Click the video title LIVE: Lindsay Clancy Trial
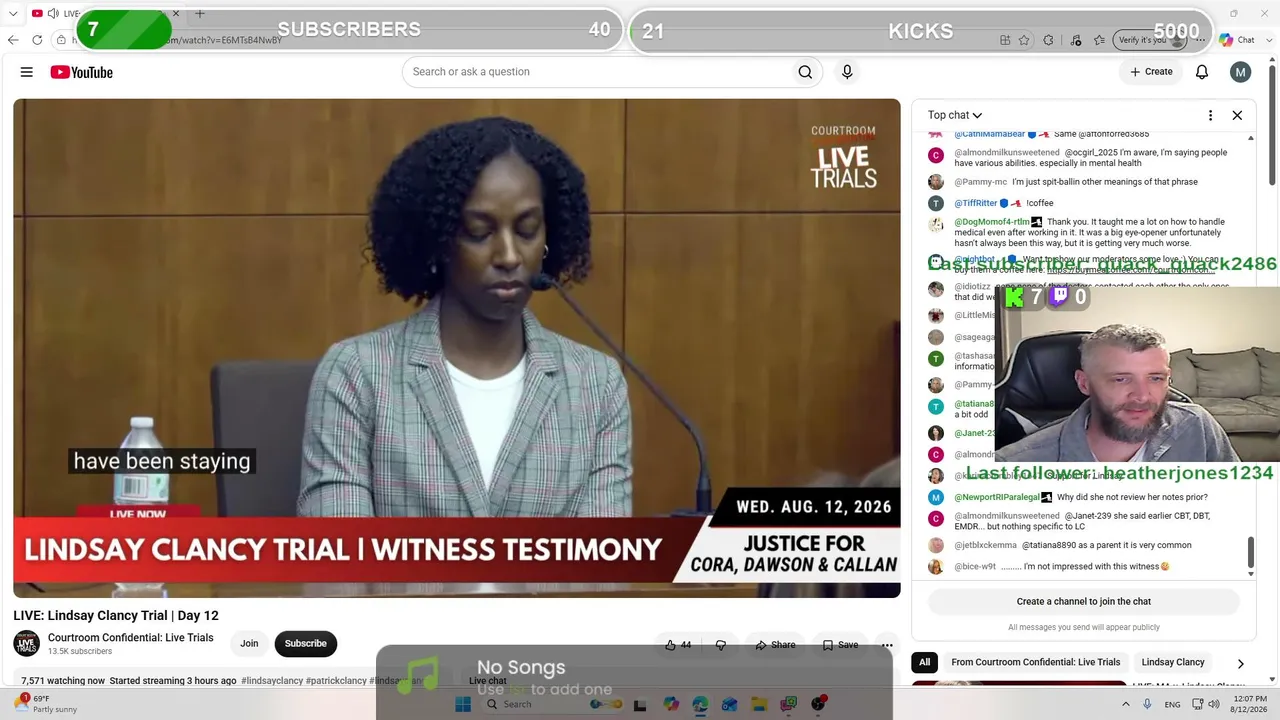 click(116, 616)
